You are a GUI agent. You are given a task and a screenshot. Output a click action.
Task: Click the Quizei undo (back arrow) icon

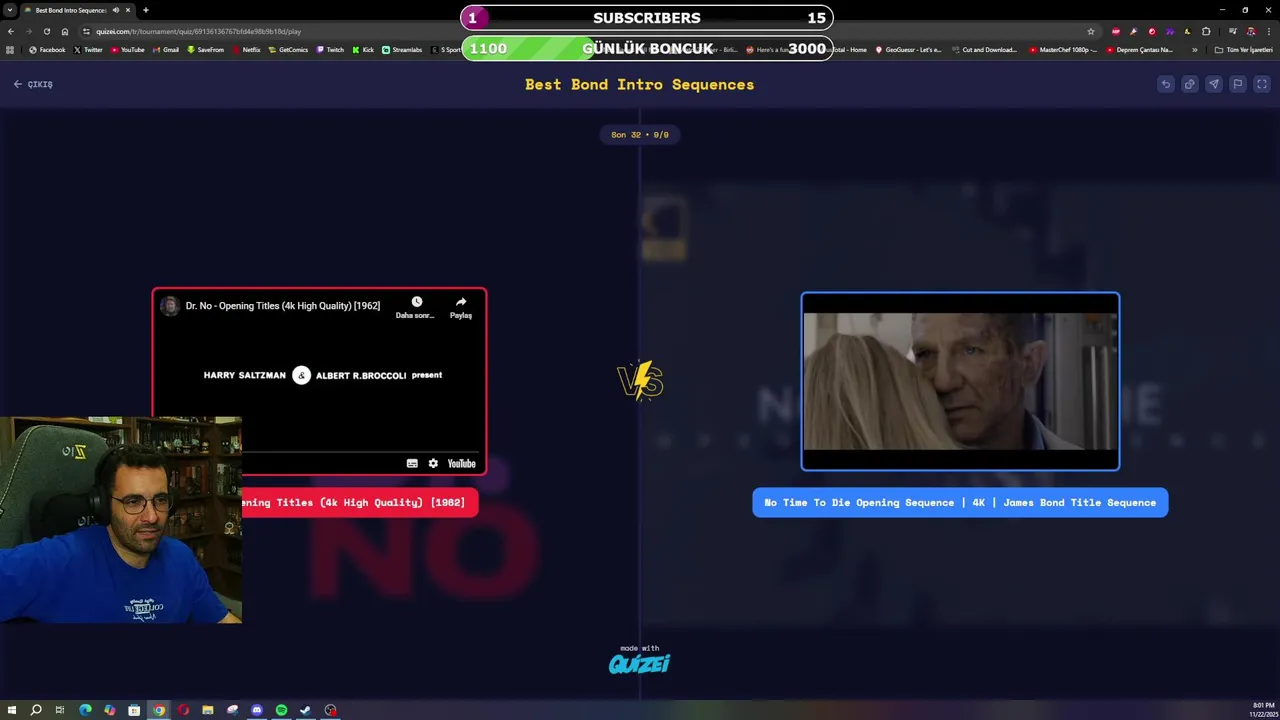coord(1165,84)
